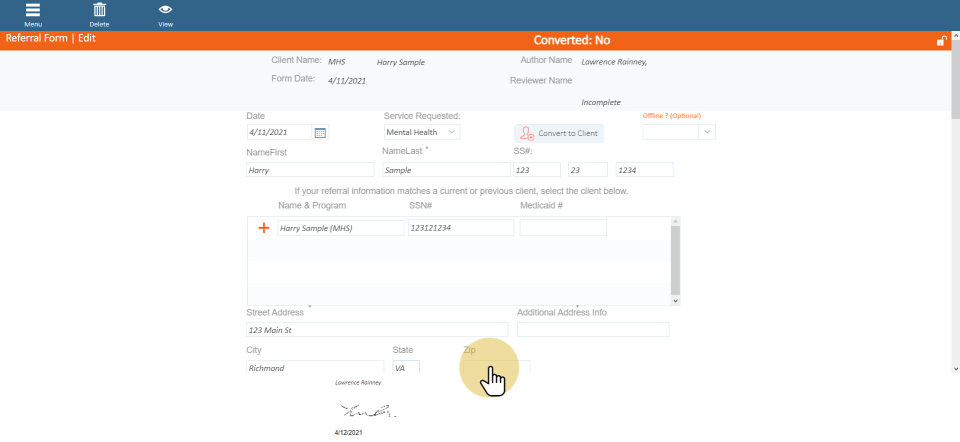Click the Date field showing 4/11/2021
Image resolution: width=960 pixels, height=442 pixels.
tap(279, 132)
